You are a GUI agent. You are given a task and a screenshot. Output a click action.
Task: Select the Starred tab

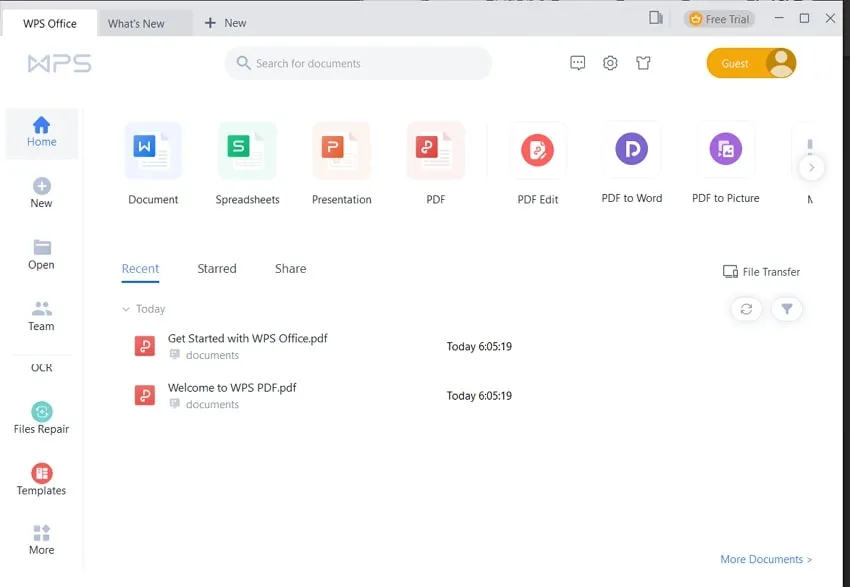217,269
